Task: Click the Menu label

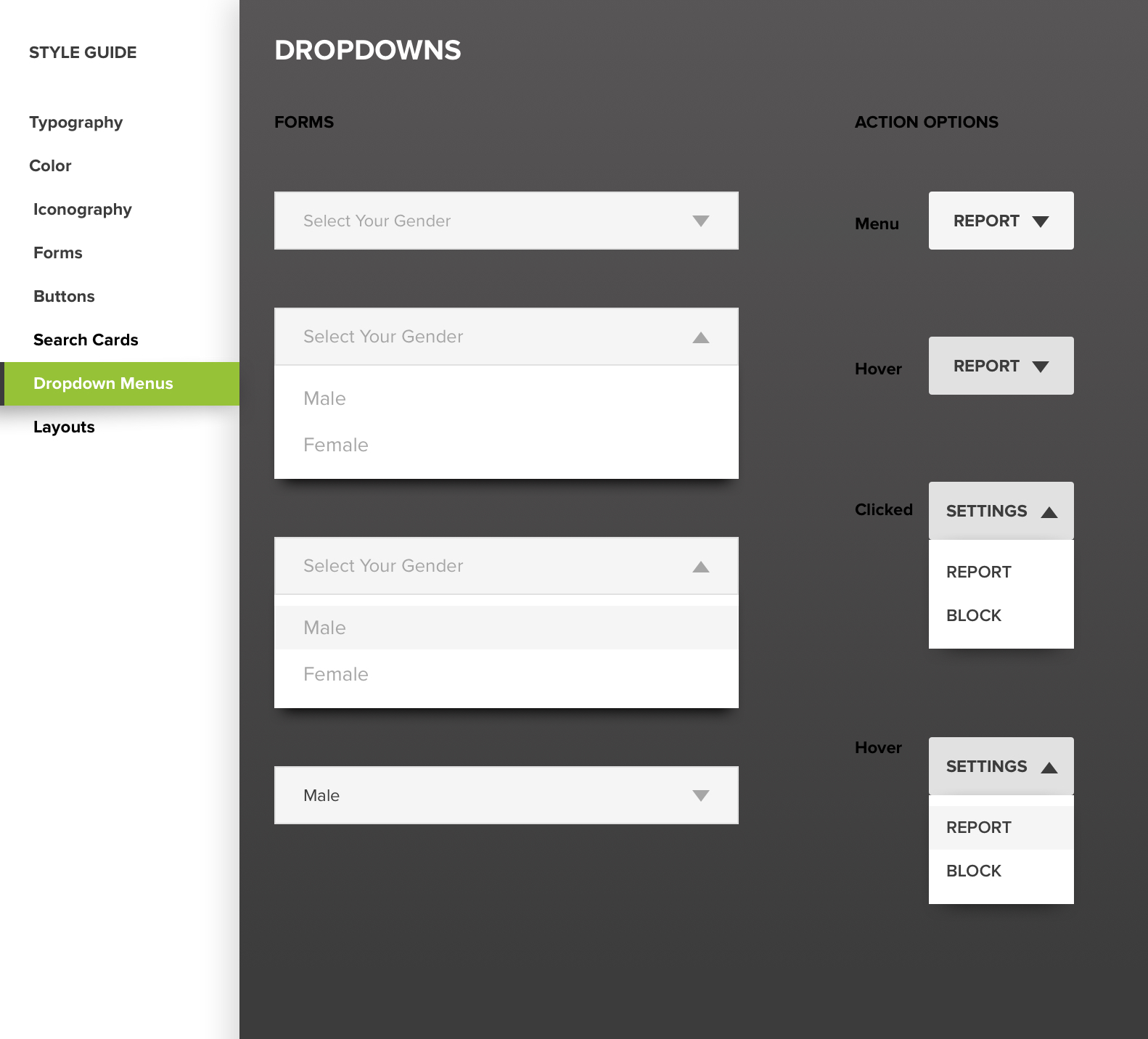Action: point(877,223)
